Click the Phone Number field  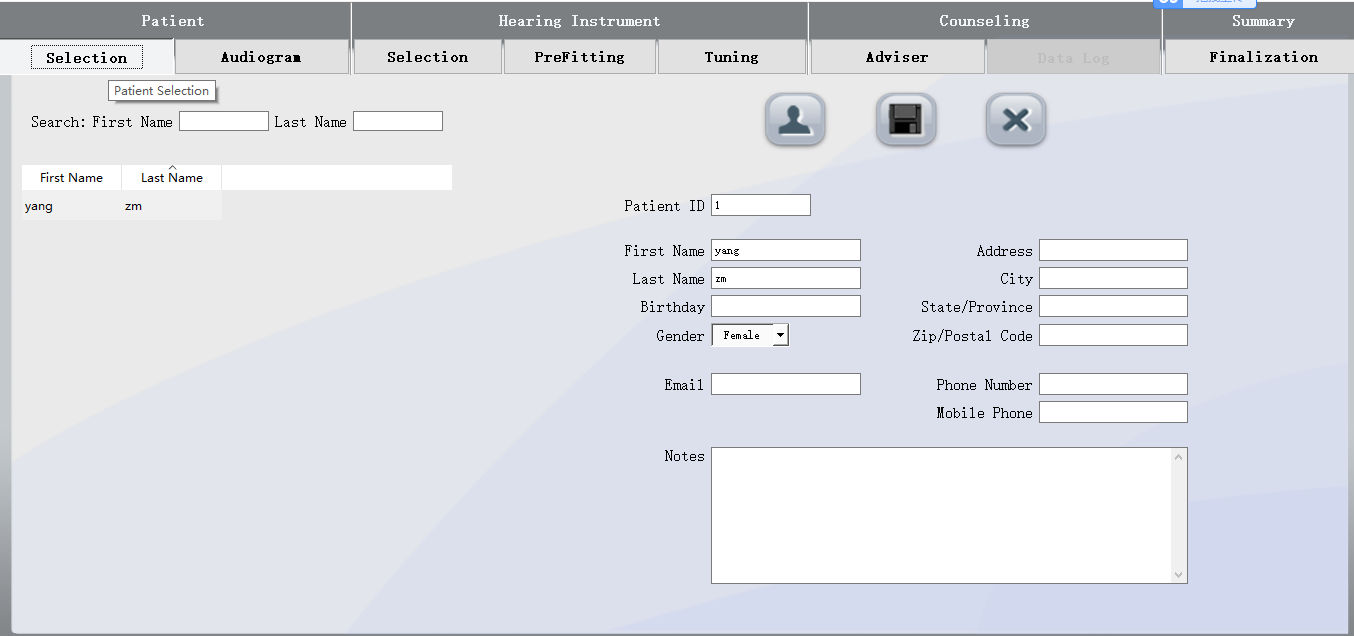pos(1112,384)
